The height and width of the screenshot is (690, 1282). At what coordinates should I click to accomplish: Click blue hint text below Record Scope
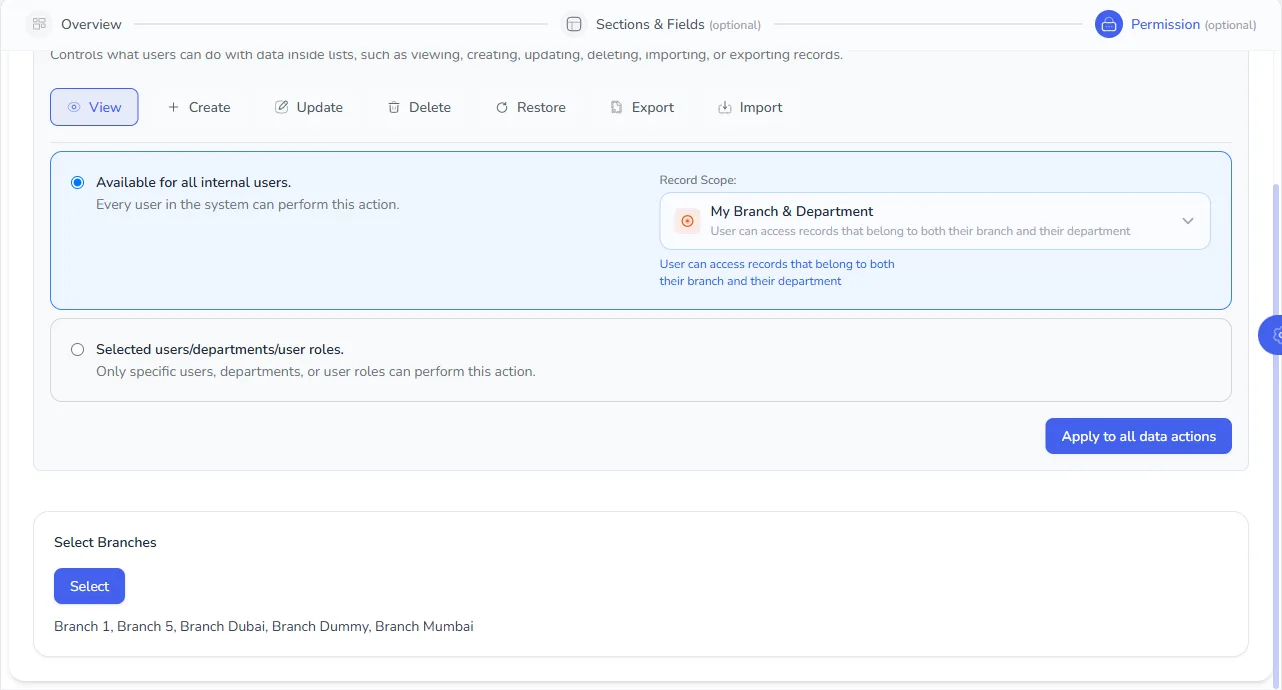point(777,273)
